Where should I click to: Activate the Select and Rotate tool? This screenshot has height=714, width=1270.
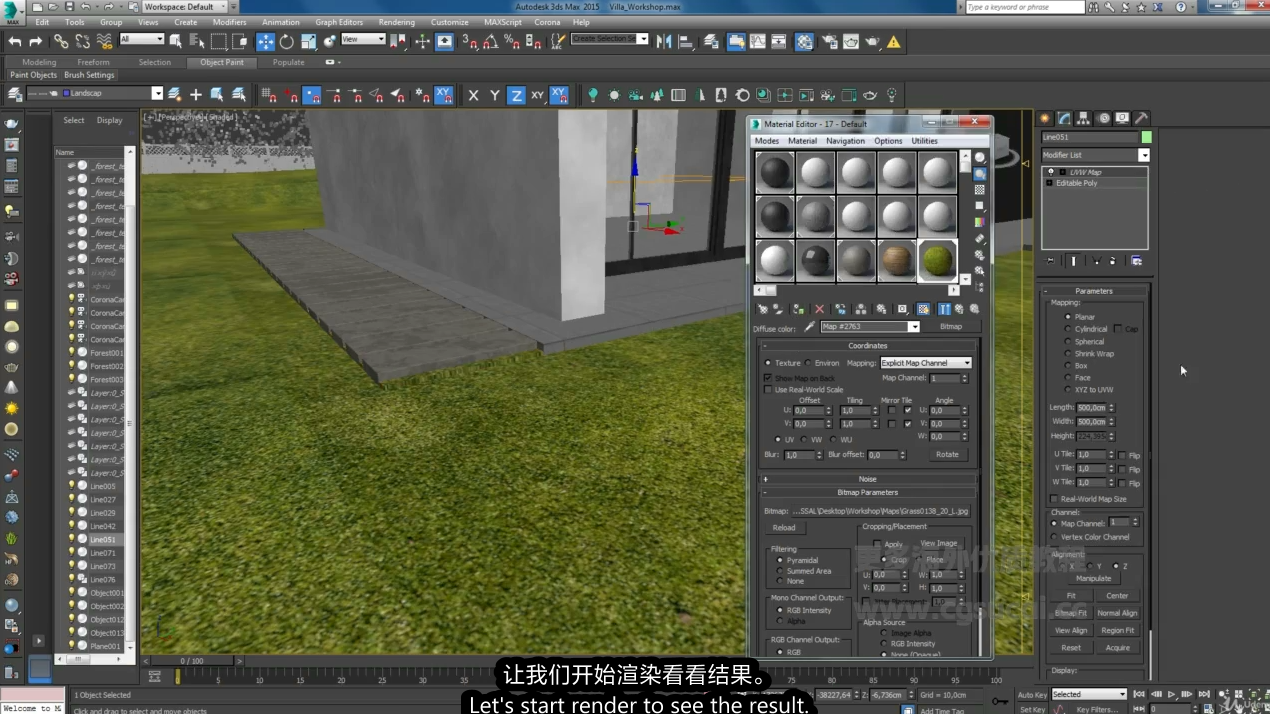click(287, 41)
